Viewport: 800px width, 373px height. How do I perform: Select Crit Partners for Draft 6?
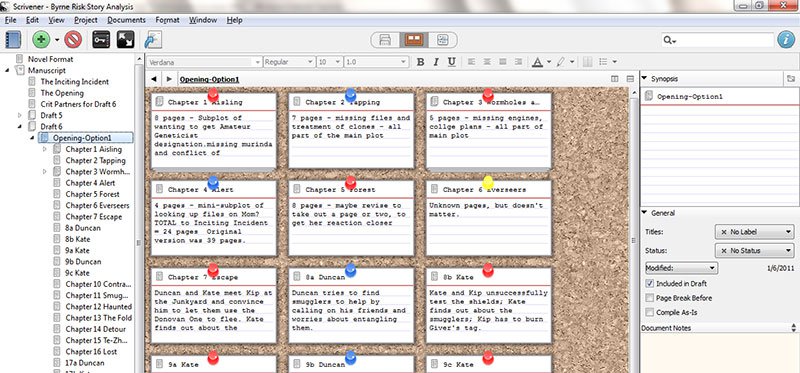click(78, 104)
